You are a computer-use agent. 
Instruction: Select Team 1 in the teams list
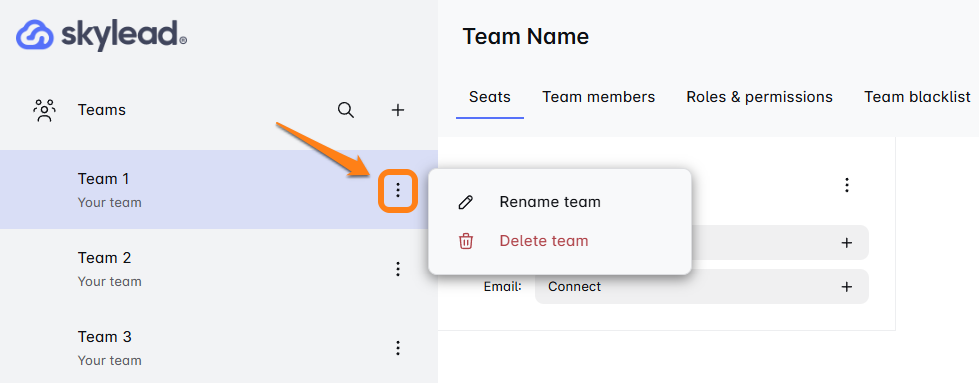[219, 189]
